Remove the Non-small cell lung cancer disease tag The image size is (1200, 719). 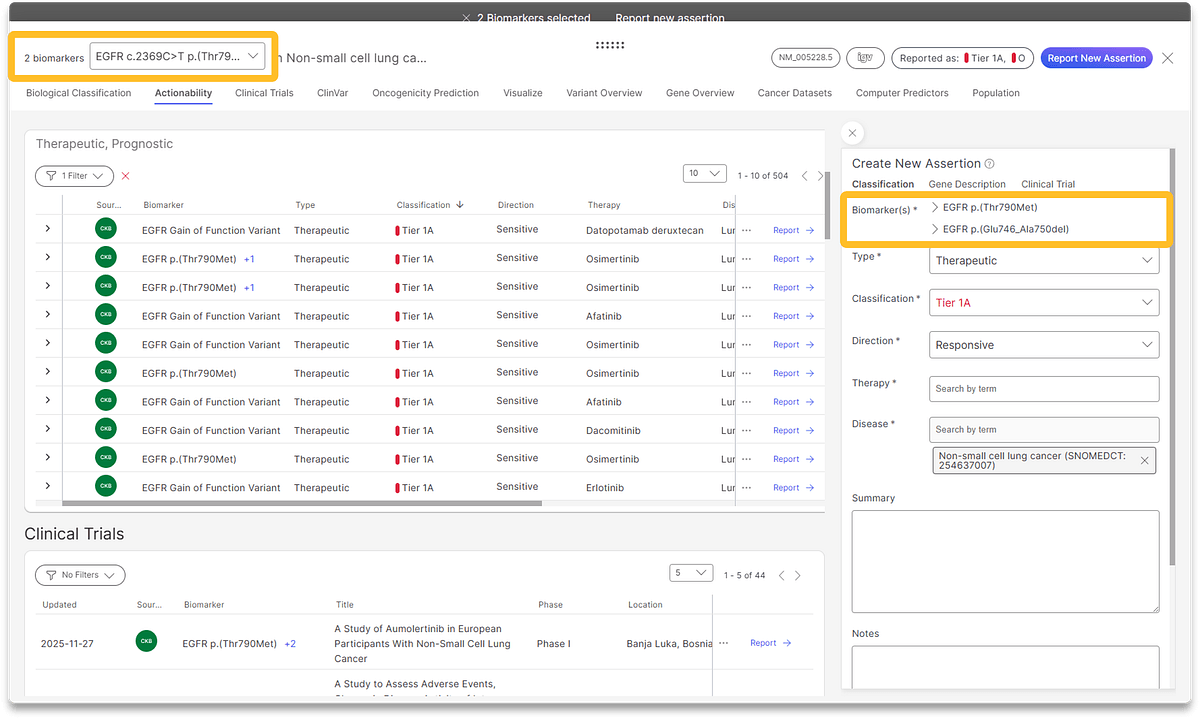(x=1145, y=460)
